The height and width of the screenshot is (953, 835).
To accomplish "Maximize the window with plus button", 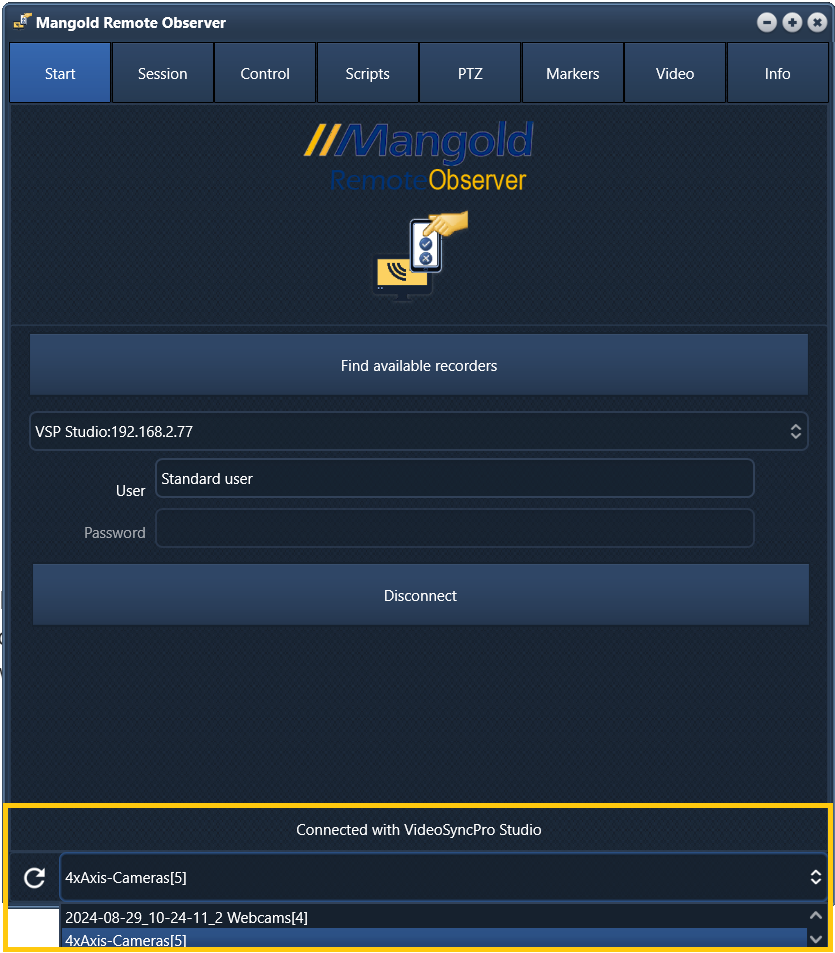I will (x=792, y=22).
